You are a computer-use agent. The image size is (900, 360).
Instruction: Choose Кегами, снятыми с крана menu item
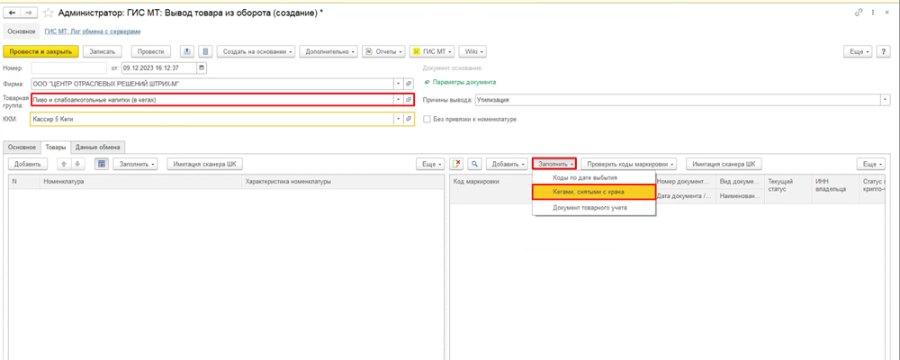click(x=594, y=192)
